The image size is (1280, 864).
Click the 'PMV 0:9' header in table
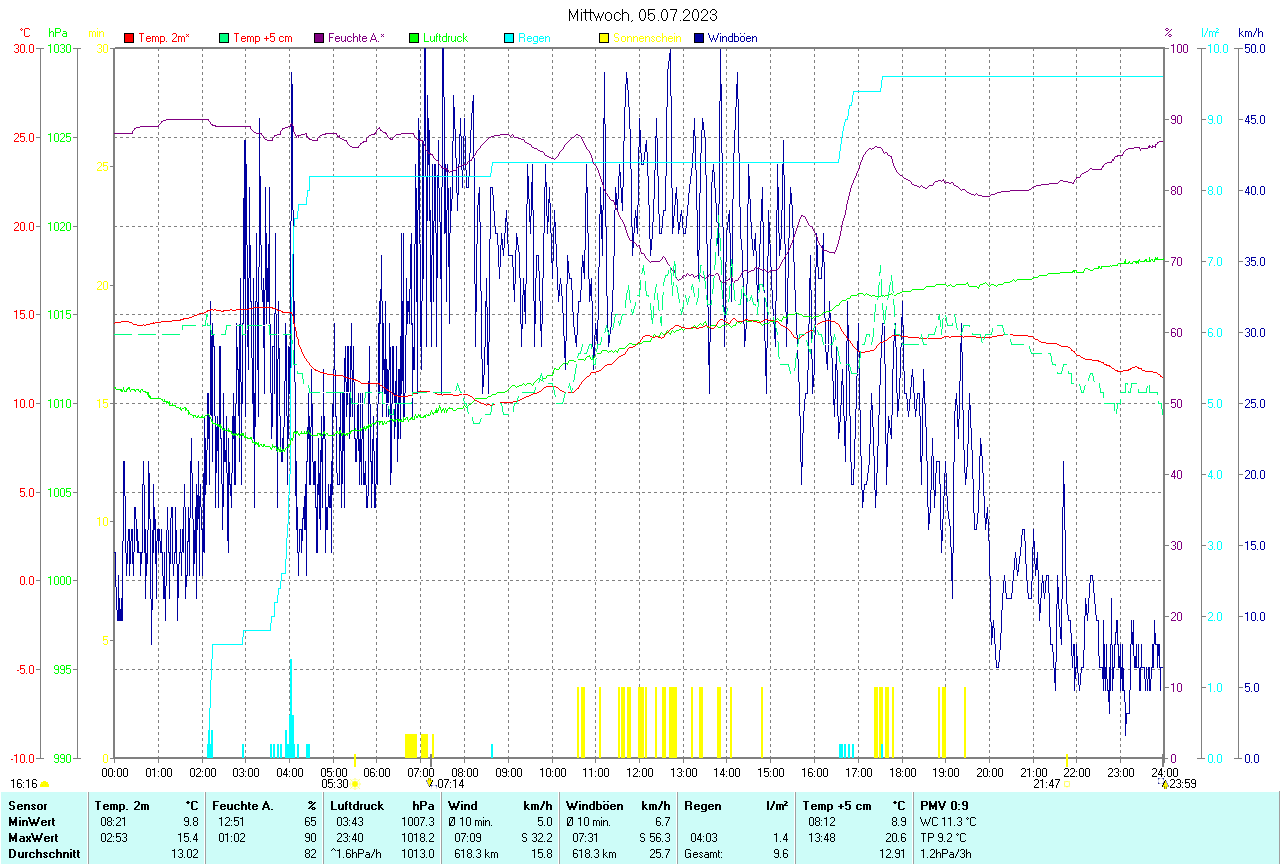944,806
